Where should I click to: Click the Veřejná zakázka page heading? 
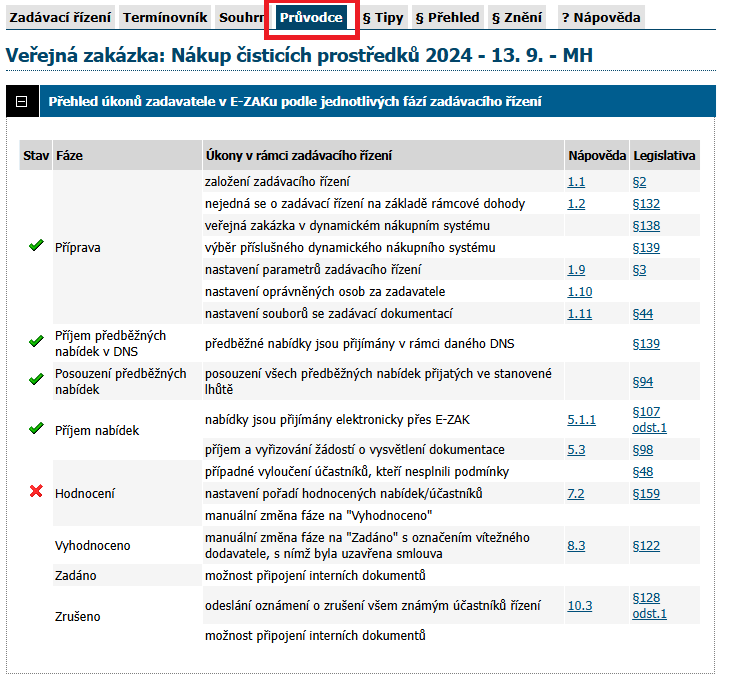coord(299,55)
